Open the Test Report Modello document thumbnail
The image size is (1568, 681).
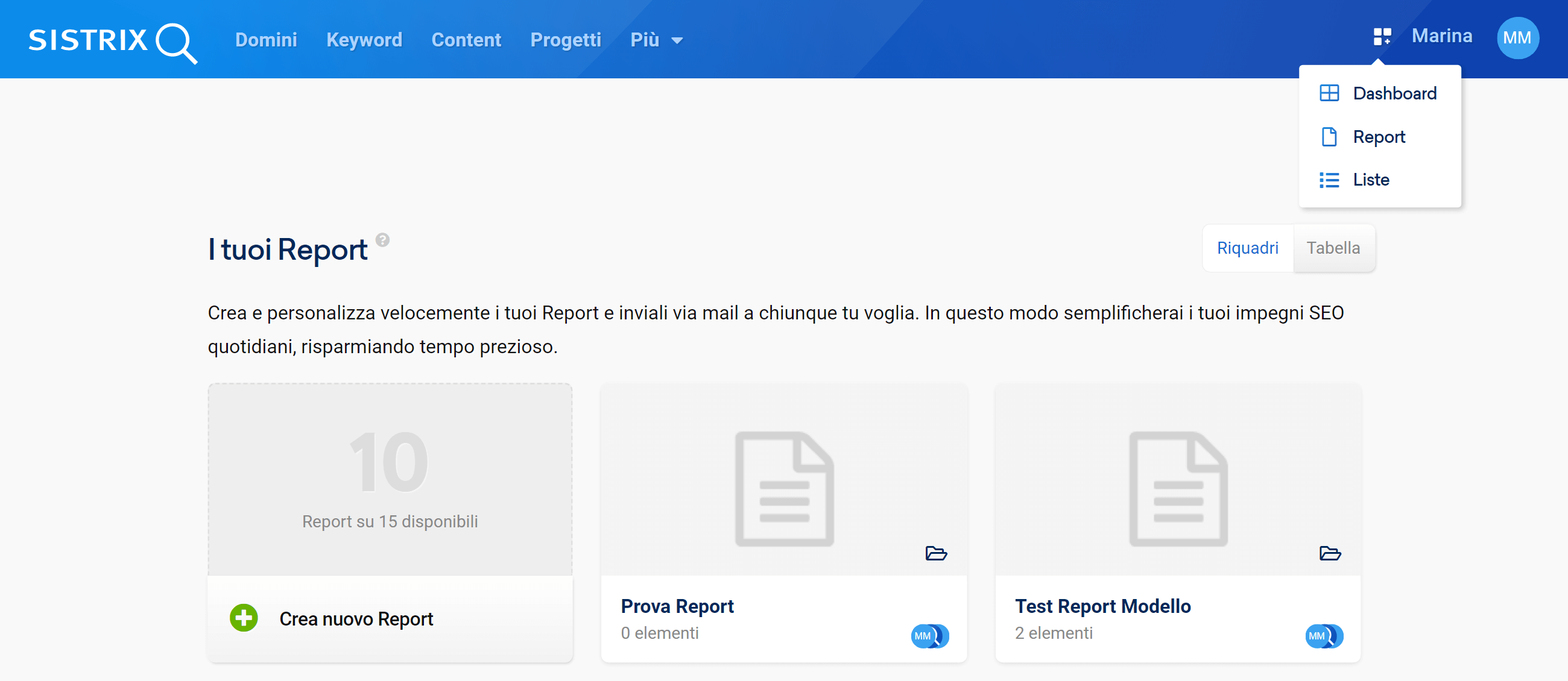point(1178,489)
